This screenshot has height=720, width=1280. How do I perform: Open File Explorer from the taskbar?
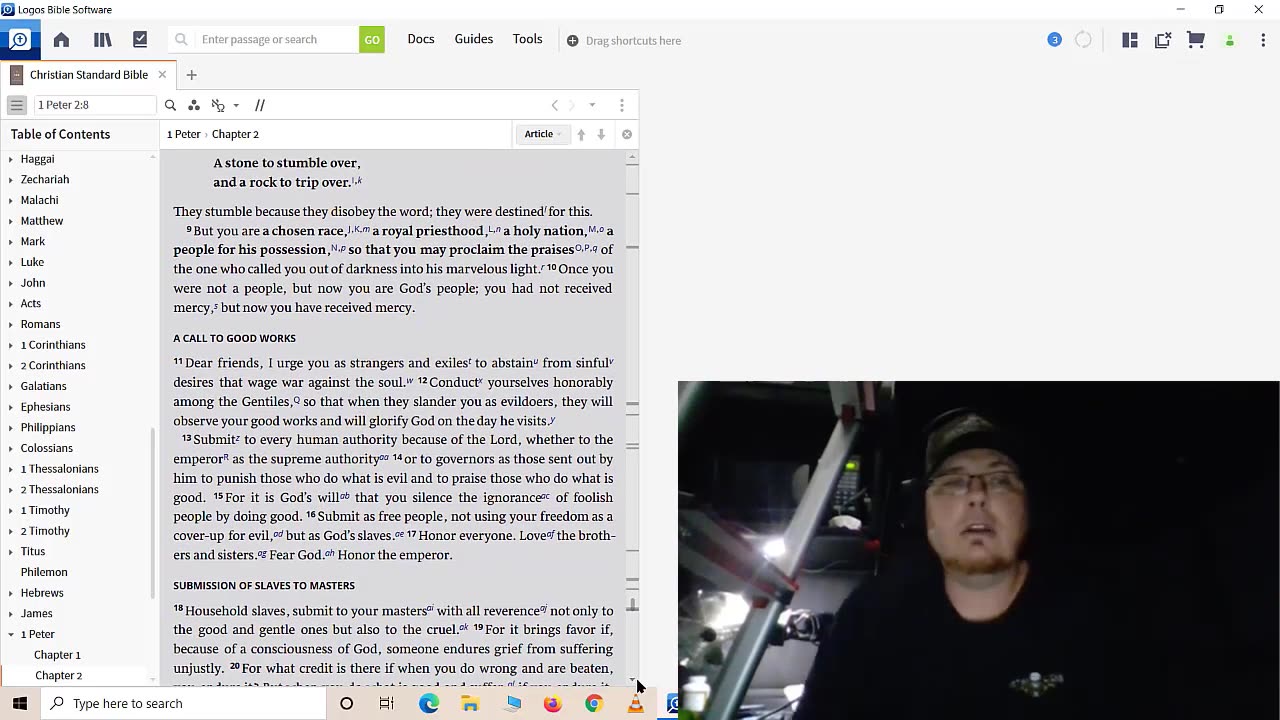(470, 704)
